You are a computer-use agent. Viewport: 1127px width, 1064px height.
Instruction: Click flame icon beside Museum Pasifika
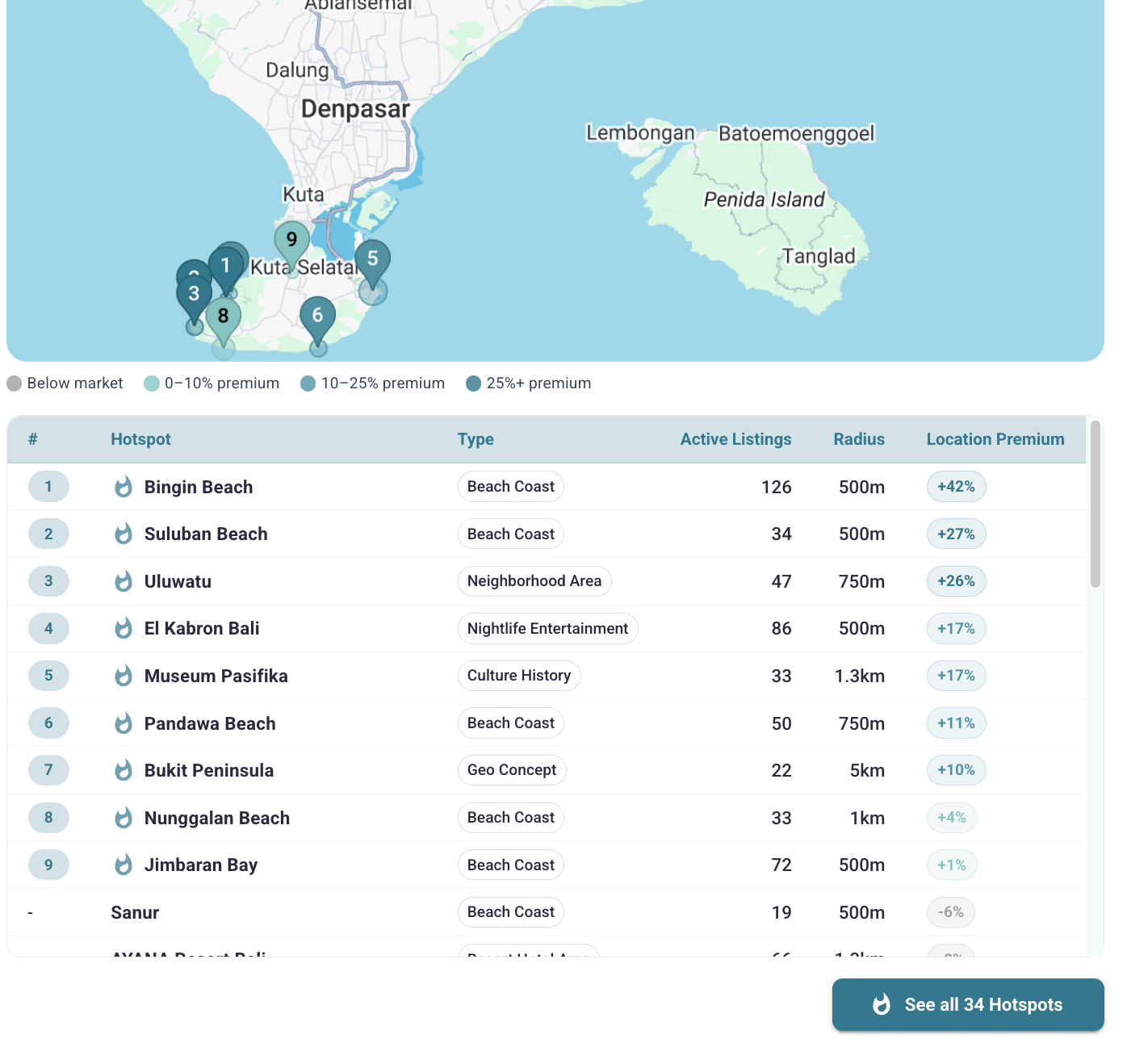(124, 676)
